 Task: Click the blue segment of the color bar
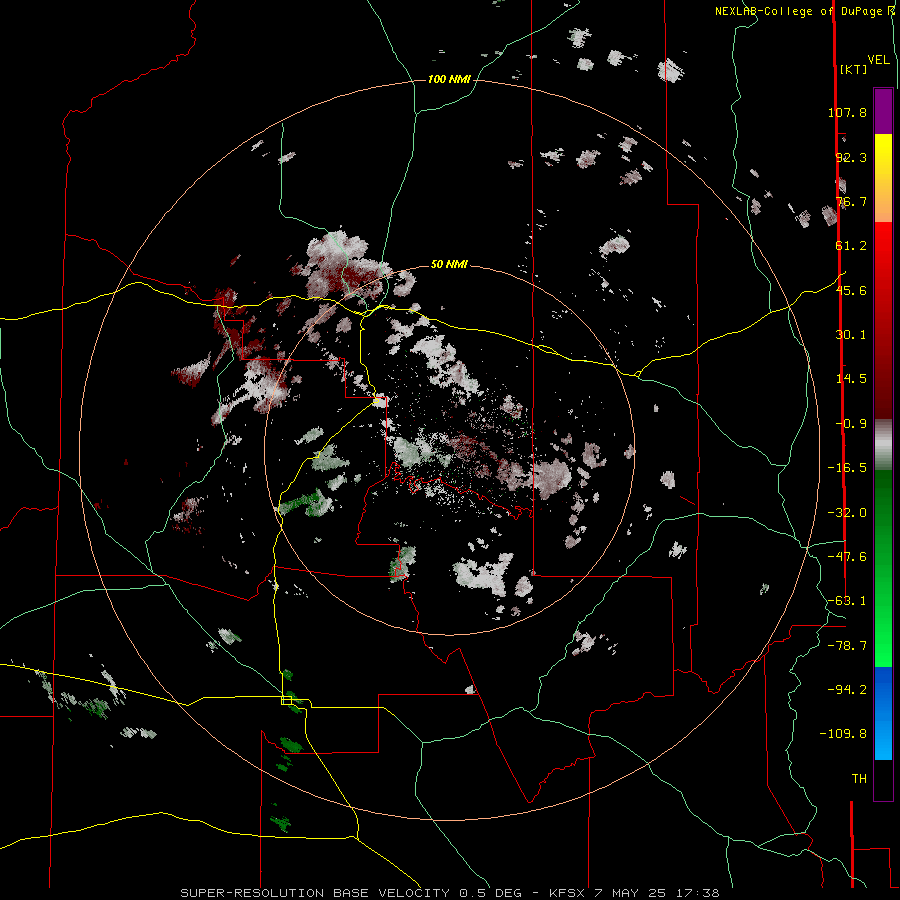[x=883, y=713]
